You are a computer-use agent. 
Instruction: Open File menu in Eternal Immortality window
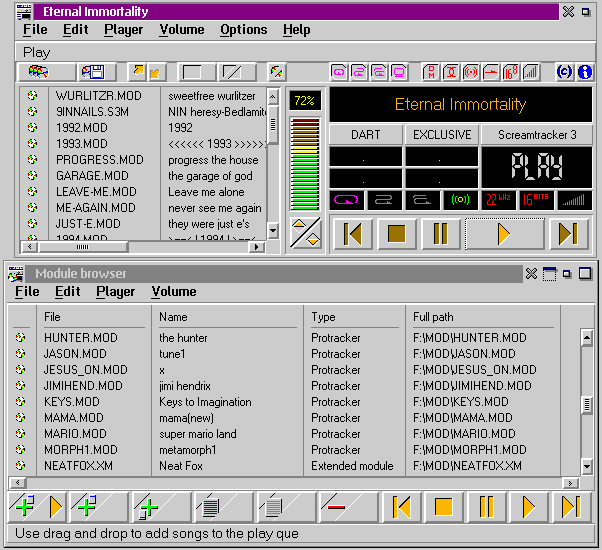(x=35, y=30)
